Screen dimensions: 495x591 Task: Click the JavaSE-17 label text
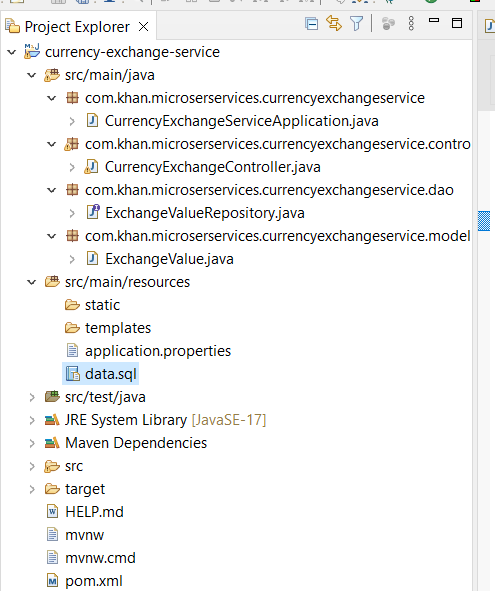[x=229, y=420]
